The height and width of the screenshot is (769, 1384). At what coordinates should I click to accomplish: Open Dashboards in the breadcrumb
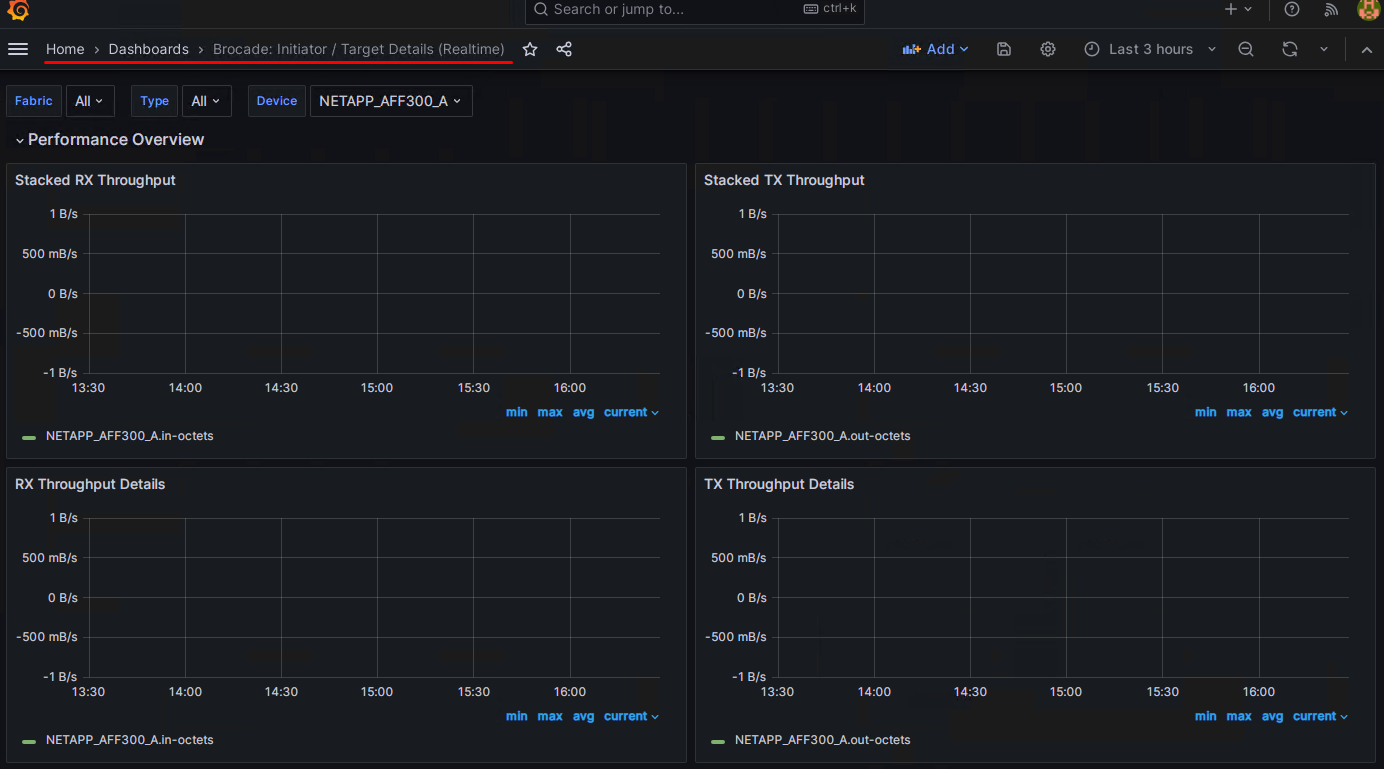tap(148, 48)
